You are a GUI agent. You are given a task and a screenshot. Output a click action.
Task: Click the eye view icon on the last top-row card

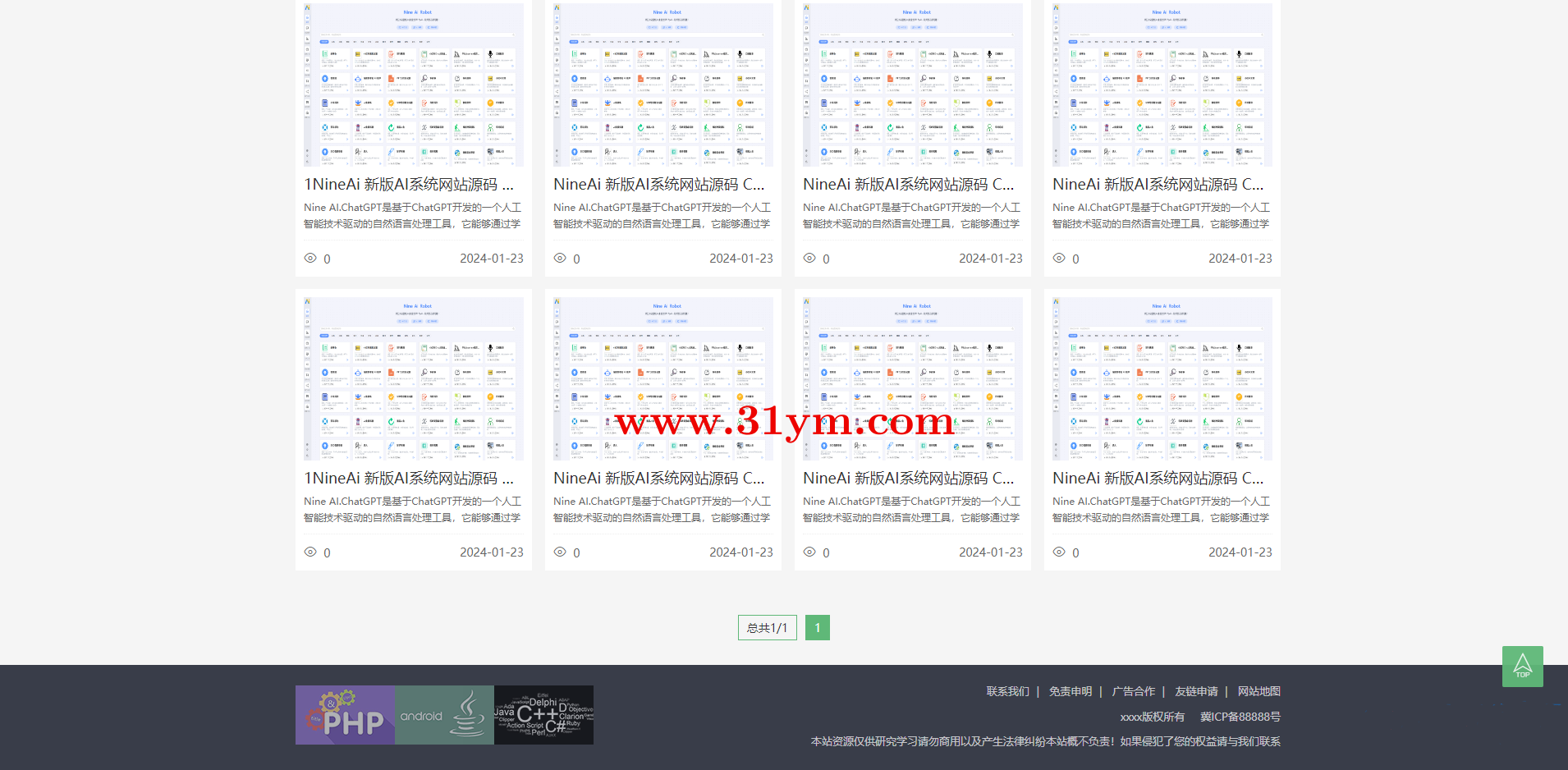(1059, 258)
